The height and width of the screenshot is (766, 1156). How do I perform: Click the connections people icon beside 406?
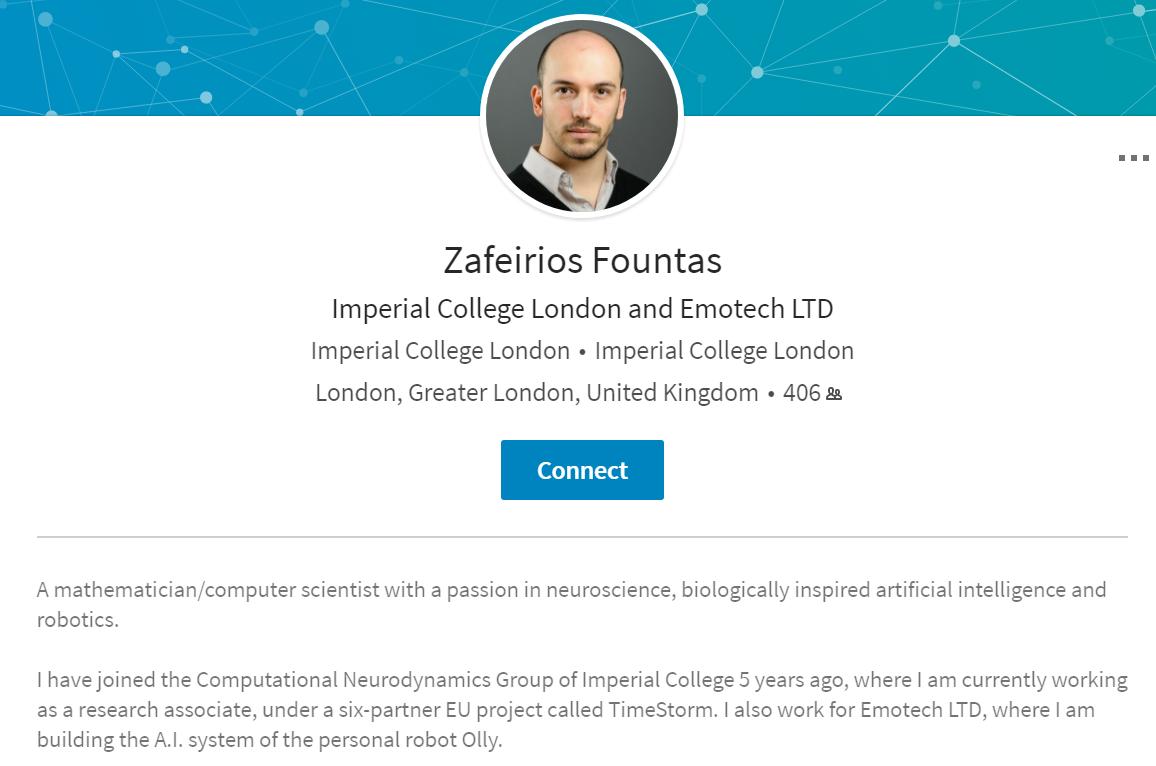[x=834, y=394]
